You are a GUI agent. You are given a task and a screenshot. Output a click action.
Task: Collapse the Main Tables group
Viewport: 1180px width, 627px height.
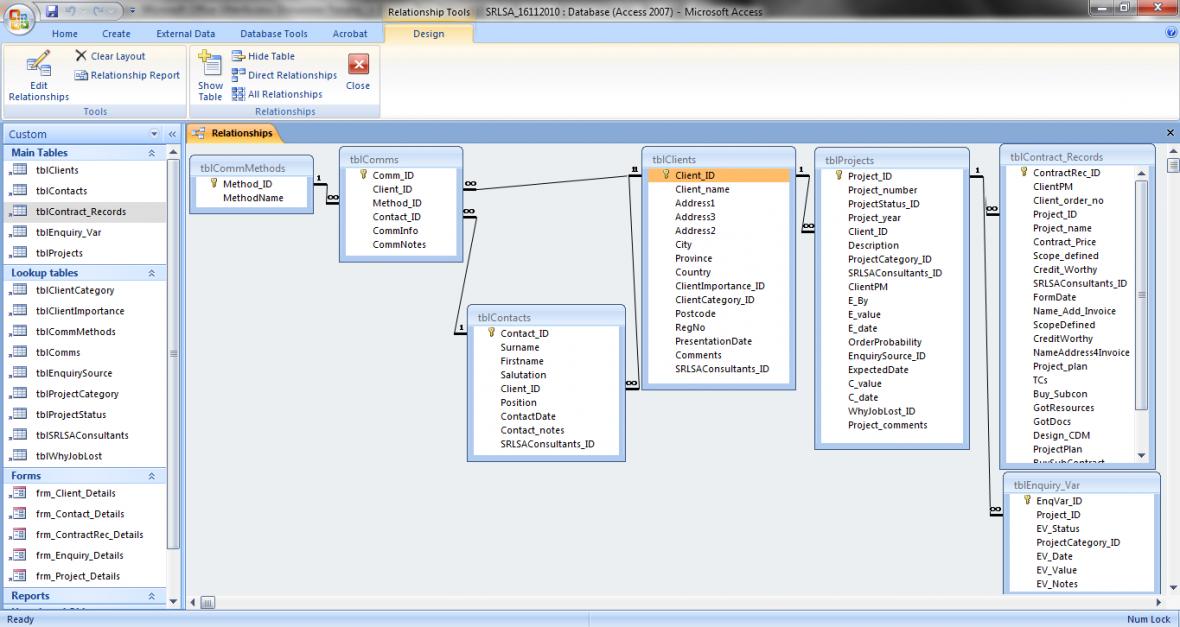(x=151, y=152)
